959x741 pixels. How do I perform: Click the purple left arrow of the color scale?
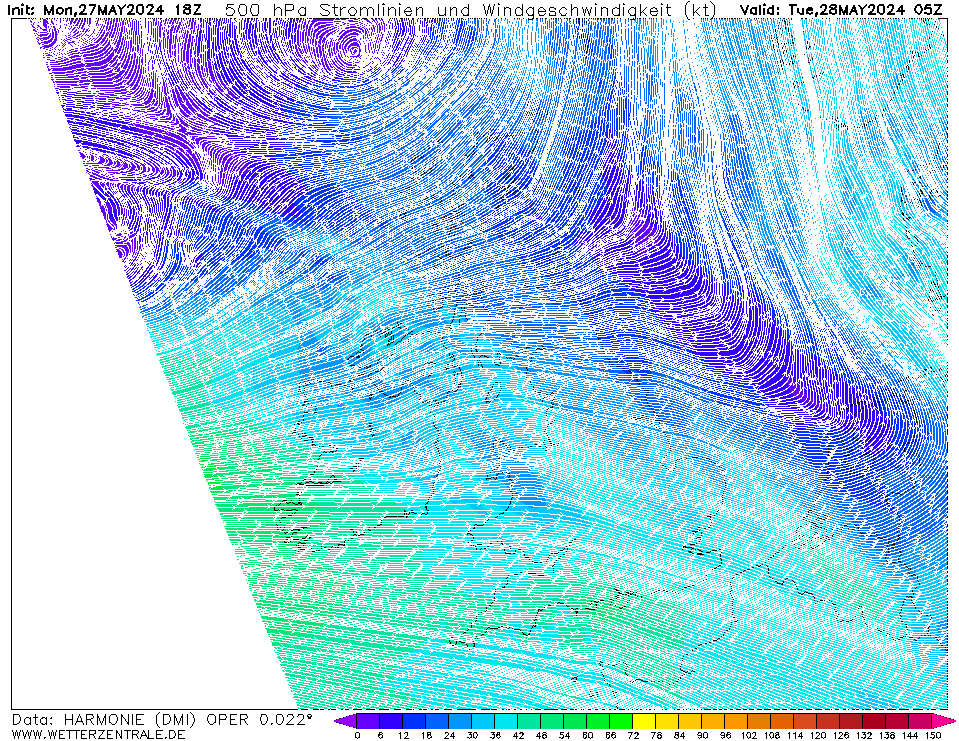346,721
